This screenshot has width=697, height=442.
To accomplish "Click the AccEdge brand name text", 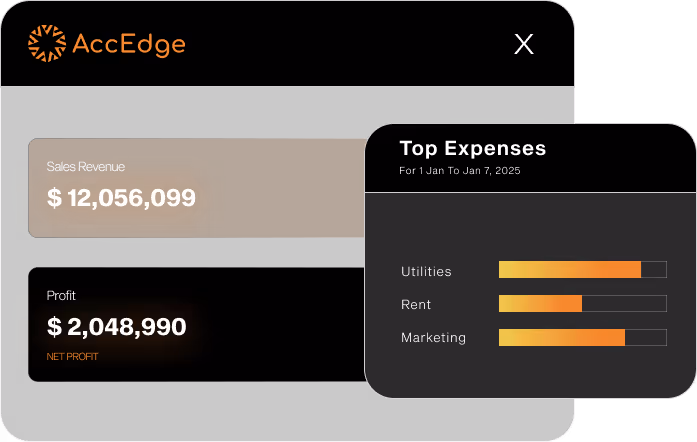I will tap(129, 45).
